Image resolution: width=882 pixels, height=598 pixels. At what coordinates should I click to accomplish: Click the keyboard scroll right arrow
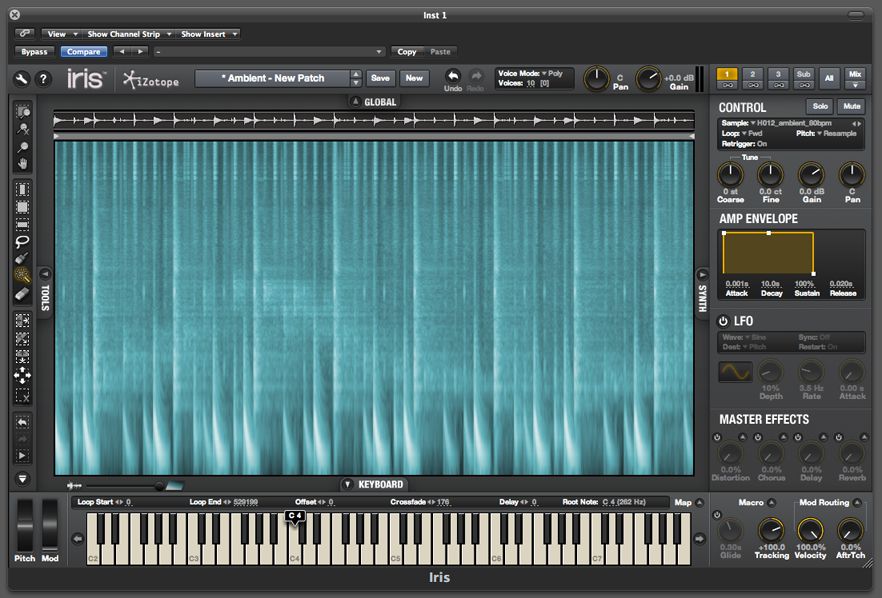click(699, 539)
